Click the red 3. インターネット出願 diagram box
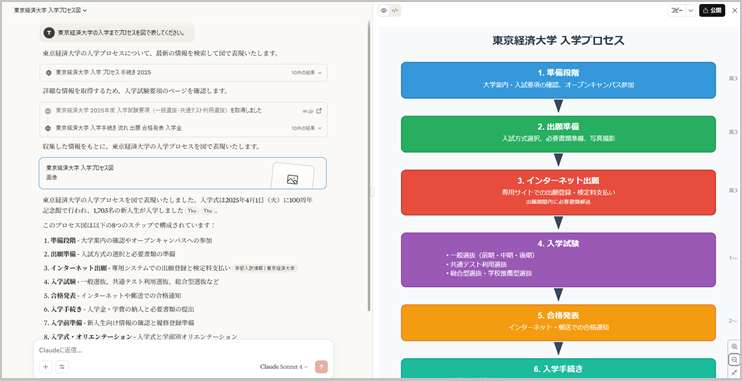Viewport: 742px width, 381px height. tap(558, 193)
